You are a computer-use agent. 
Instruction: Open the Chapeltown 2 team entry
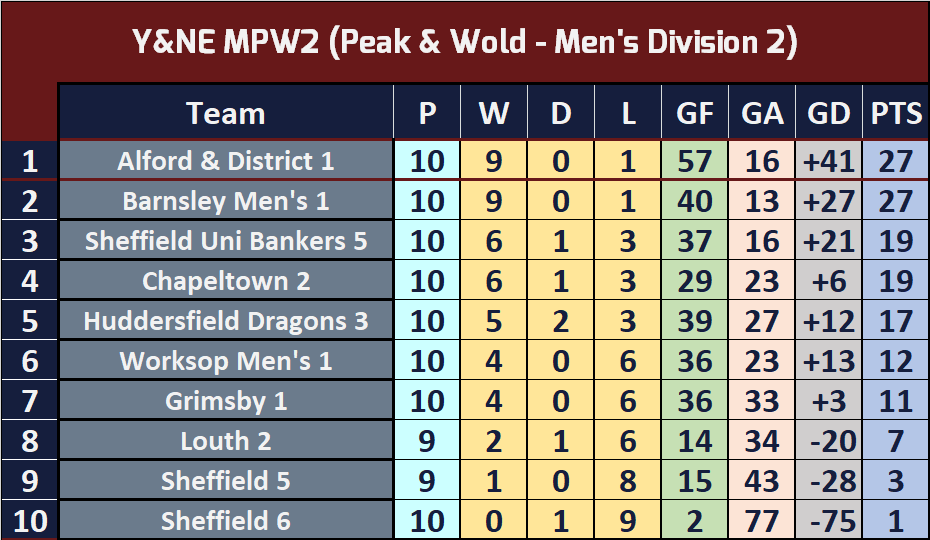226,281
